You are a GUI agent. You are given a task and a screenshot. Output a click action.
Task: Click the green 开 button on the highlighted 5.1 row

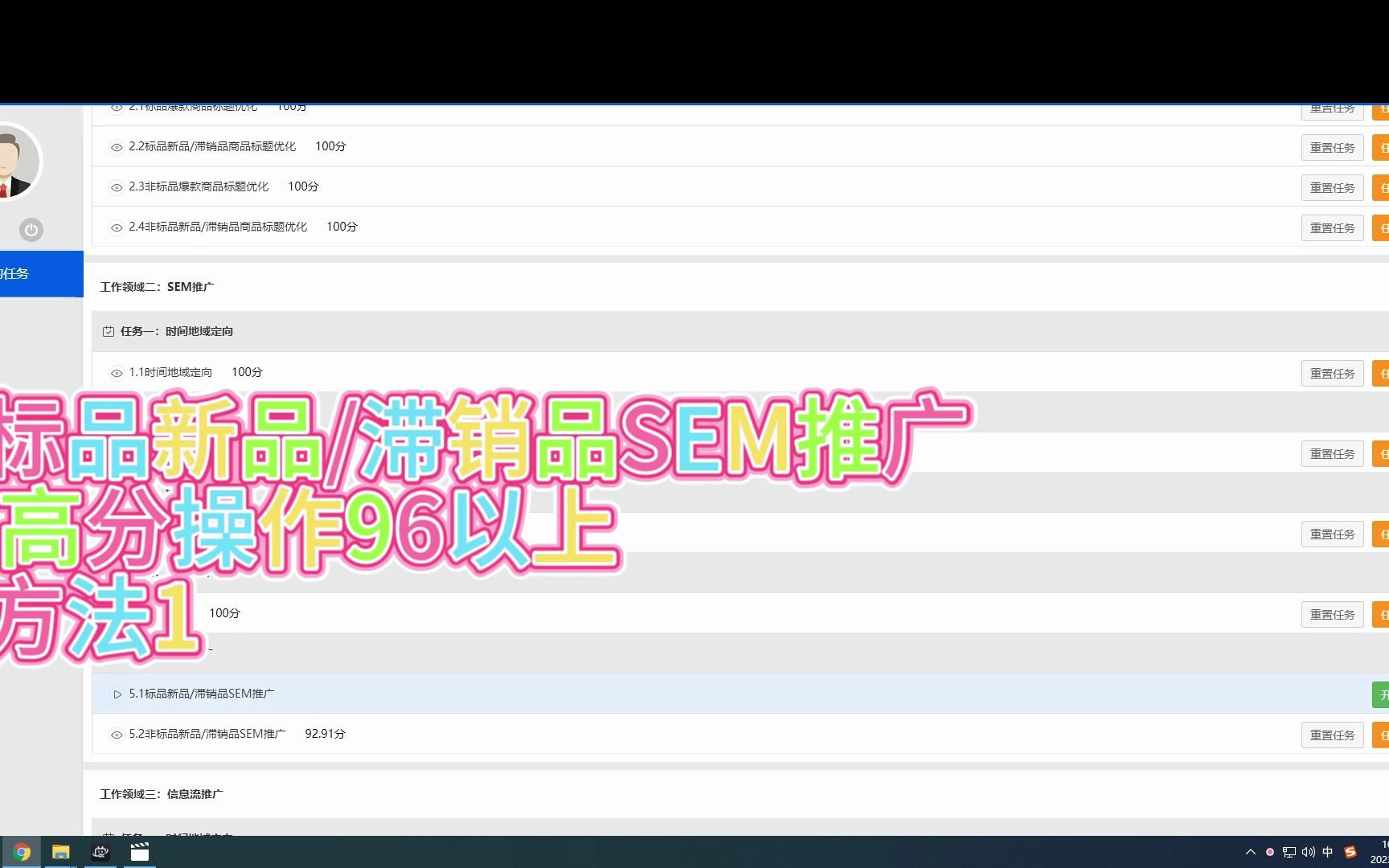coord(1383,694)
